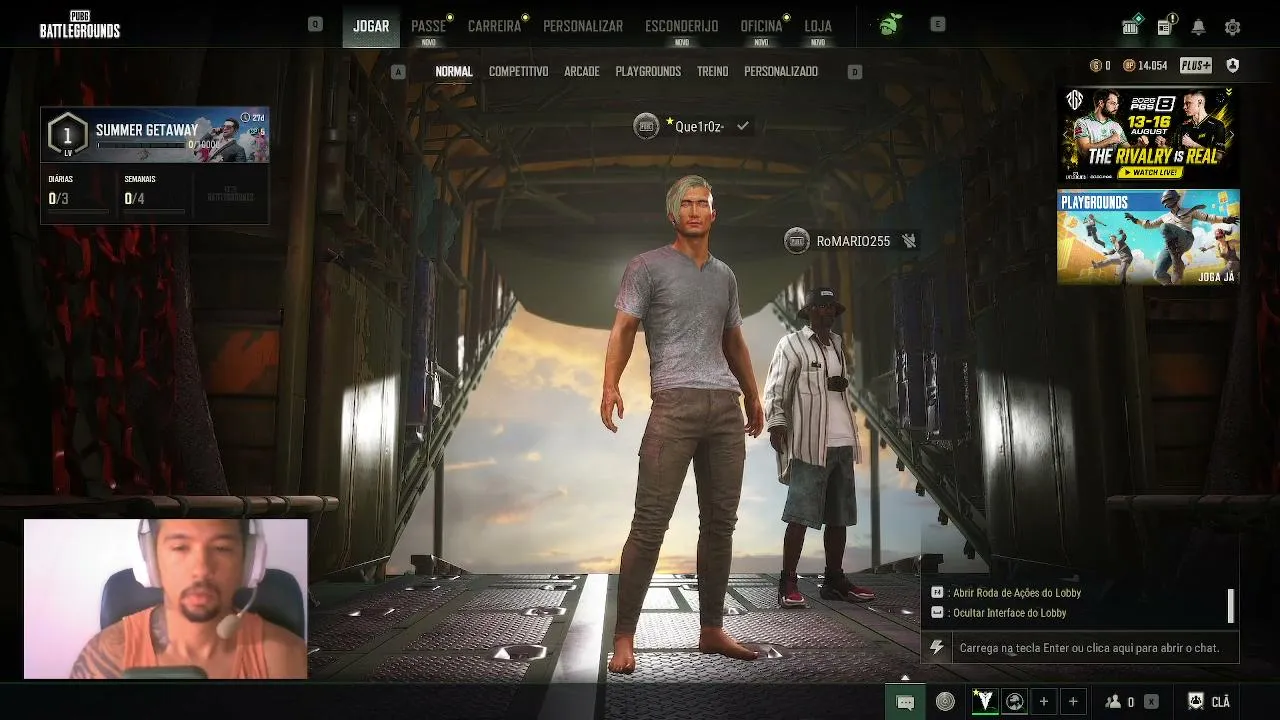1280x720 pixels.
Task: Select the NORMAL game mode
Action: [454, 72]
